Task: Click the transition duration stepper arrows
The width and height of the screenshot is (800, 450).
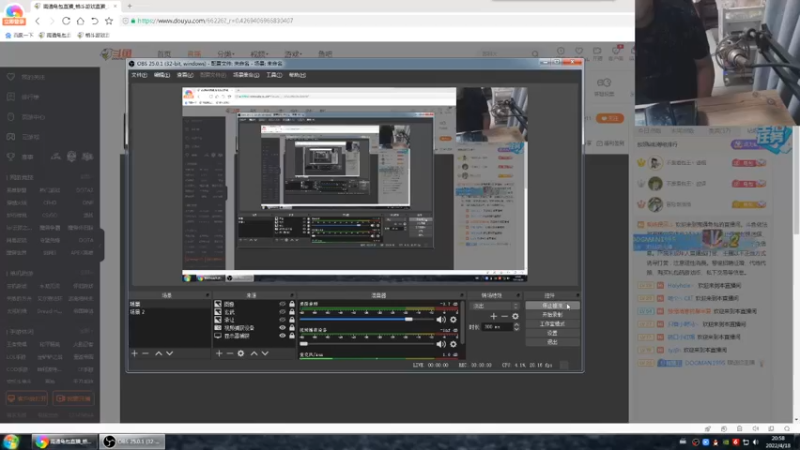Action: pos(516,327)
